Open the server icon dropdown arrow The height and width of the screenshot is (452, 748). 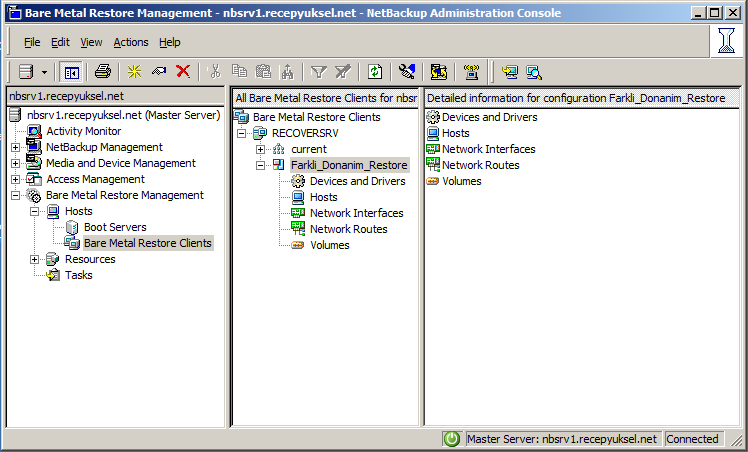click(x=44, y=72)
